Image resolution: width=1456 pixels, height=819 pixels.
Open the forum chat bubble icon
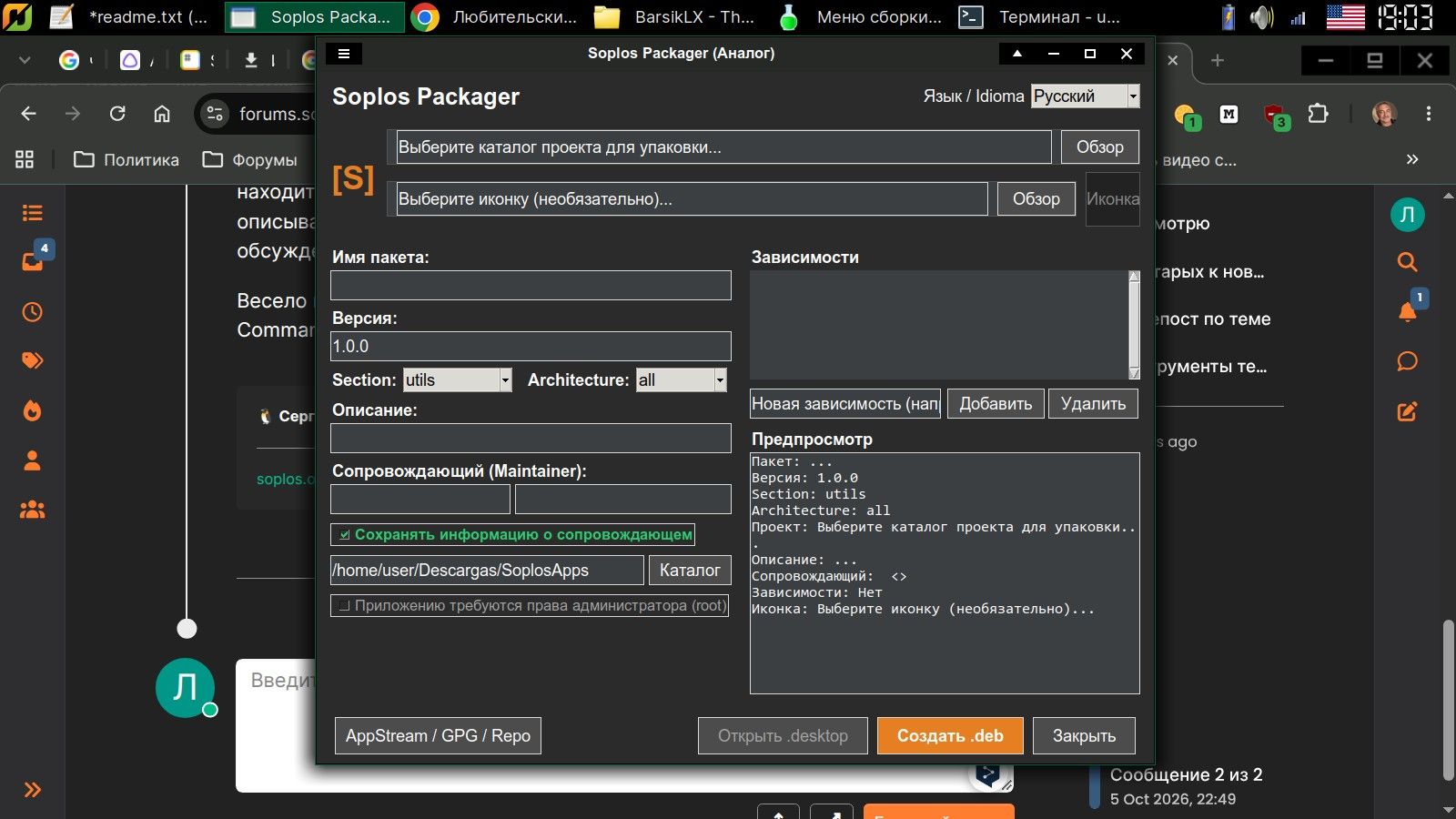point(1407,361)
